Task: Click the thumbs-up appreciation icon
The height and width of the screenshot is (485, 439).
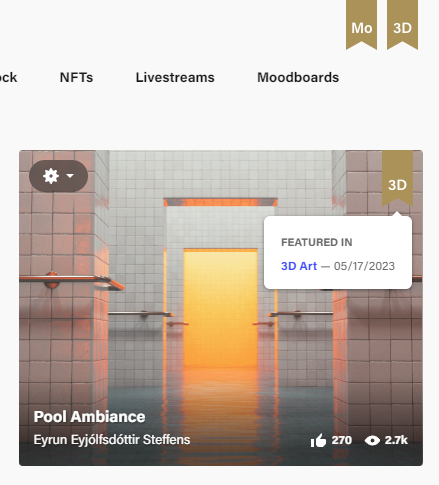Action: 318,440
